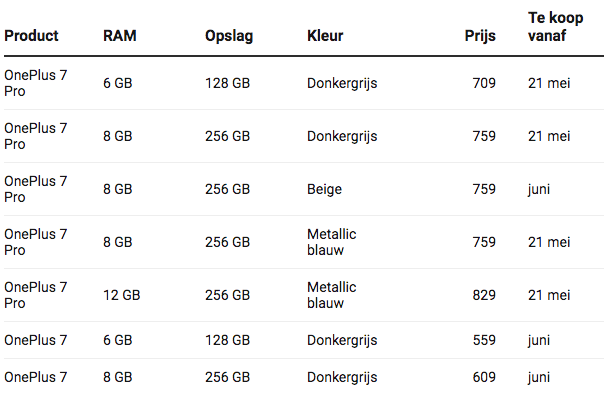Screen dimensions: 609x405
Task: Click 6 GB RAM in the 709 row
Action: (x=118, y=83)
